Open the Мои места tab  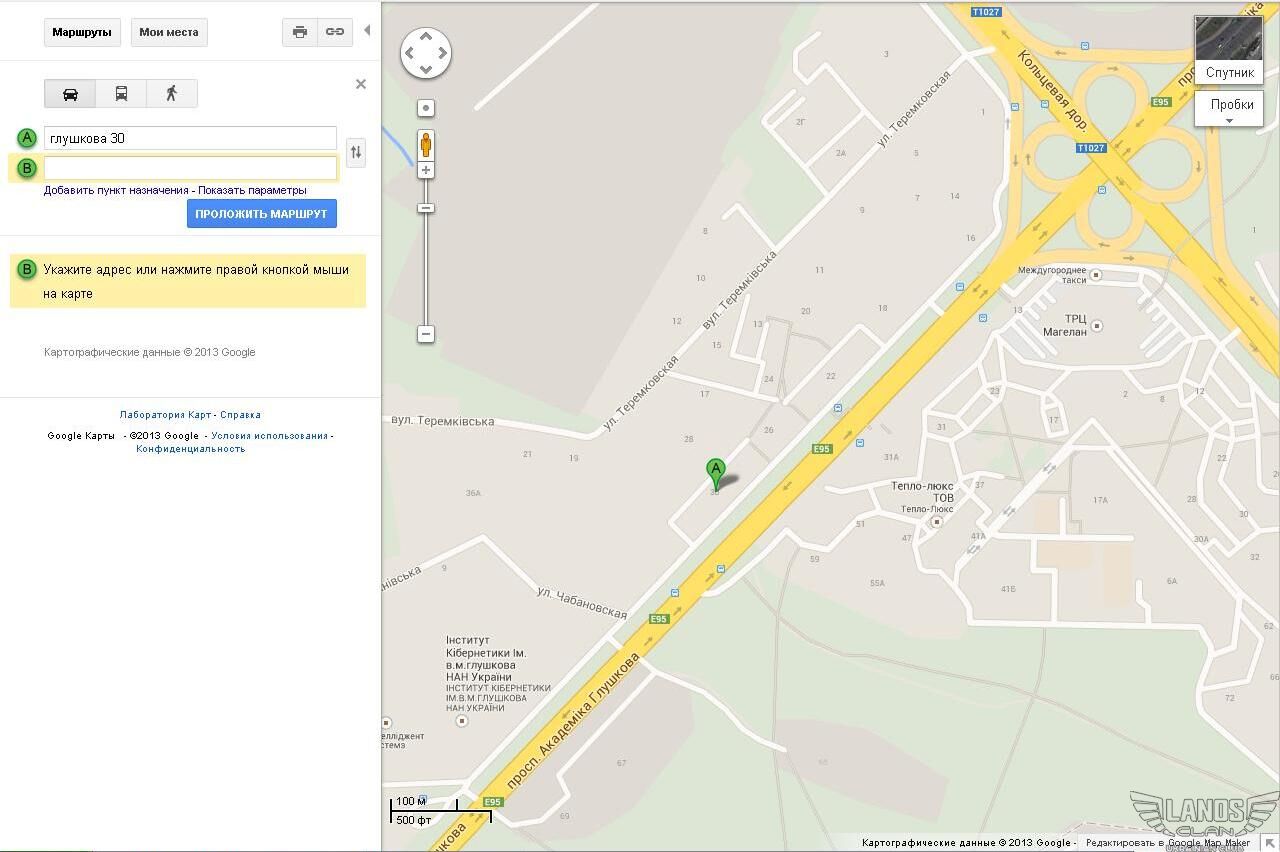click(x=168, y=32)
